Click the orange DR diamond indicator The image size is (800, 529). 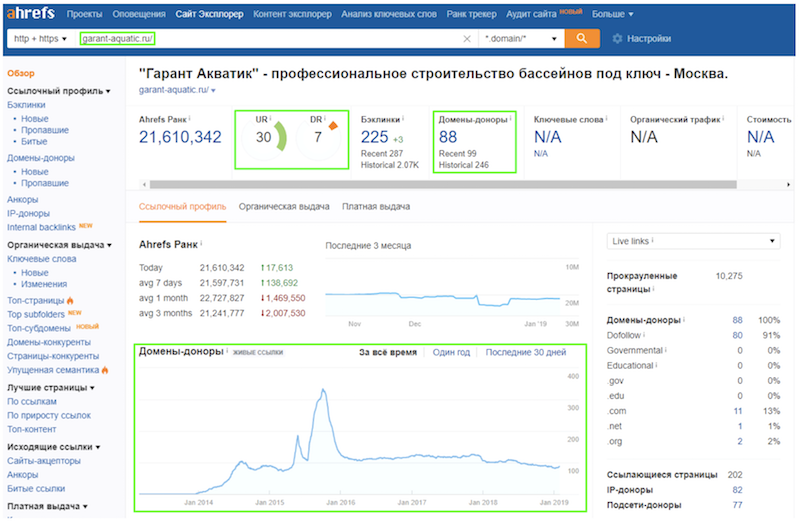point(333,125)
